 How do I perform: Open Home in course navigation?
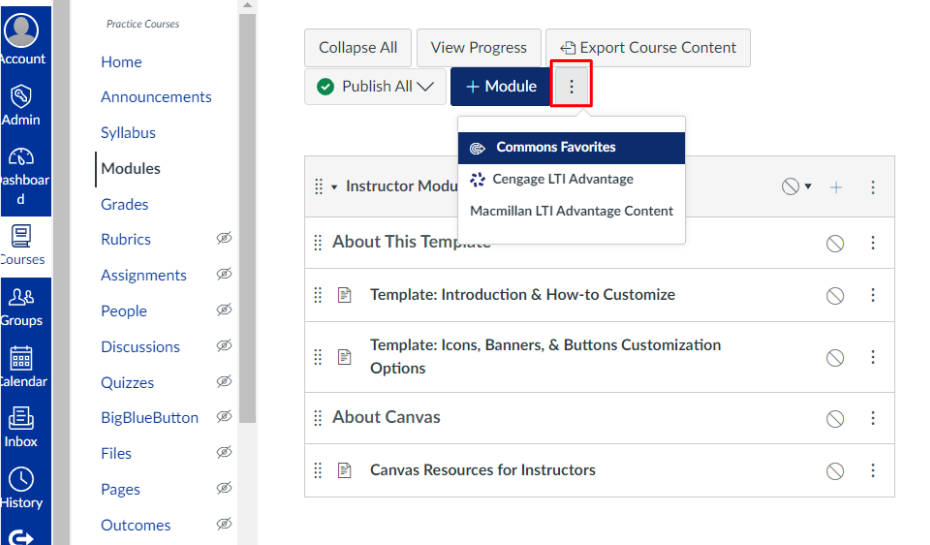pos(121,62)
